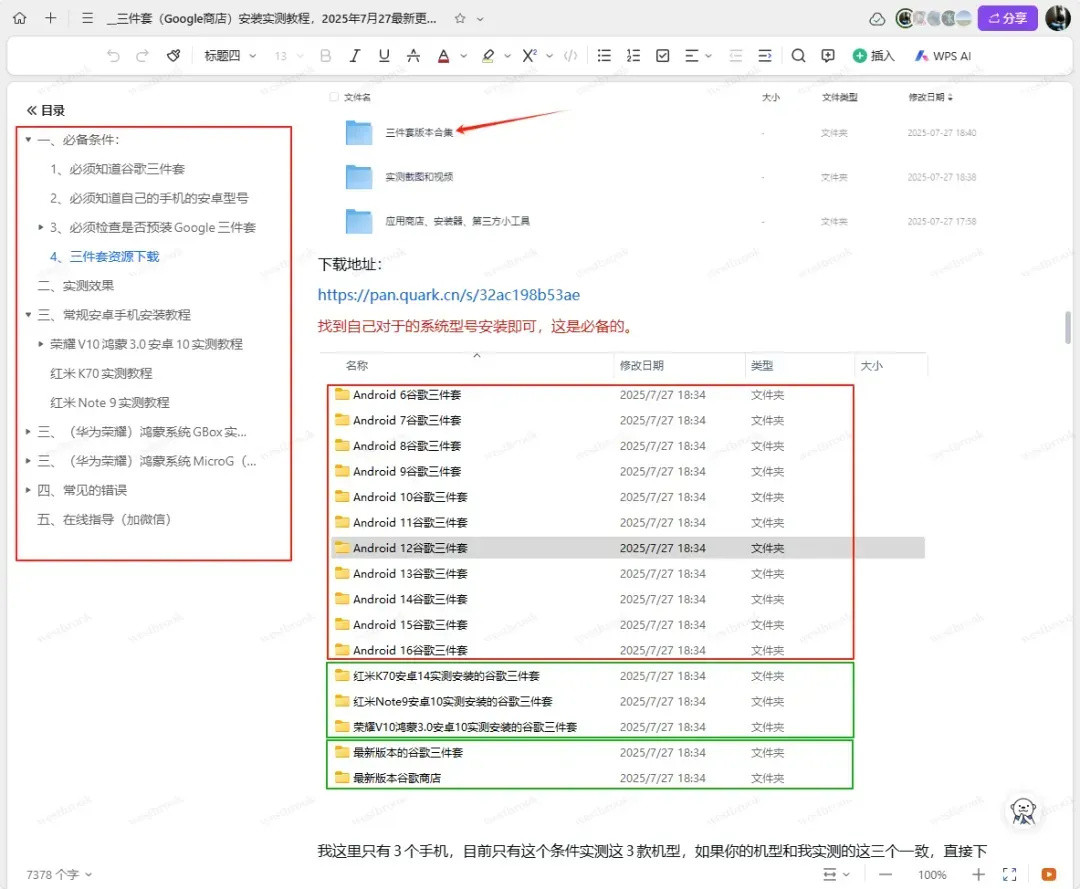Toggle italic formatting
This screenshot has width=1080, height=889.
pyautogui.click(x=355, y=56)
